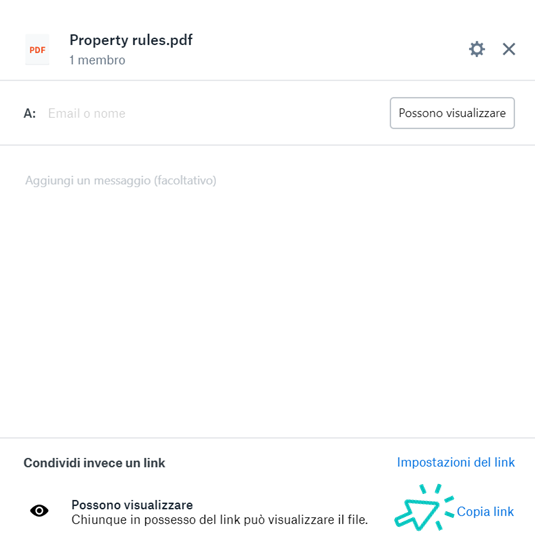Click the divider above the link section
Screen dimensions: 536x550
(x=267, y=438)
